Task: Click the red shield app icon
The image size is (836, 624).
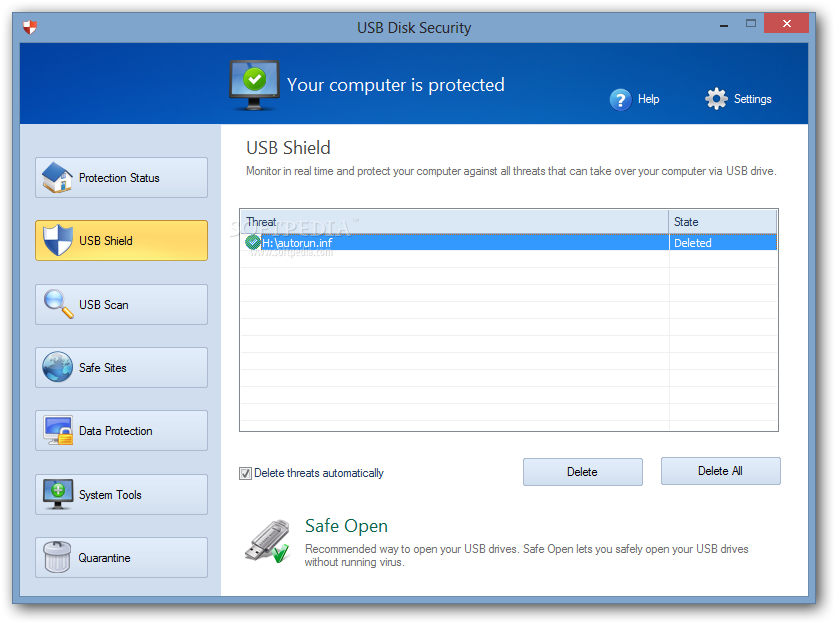Action: tap(28, 27)
